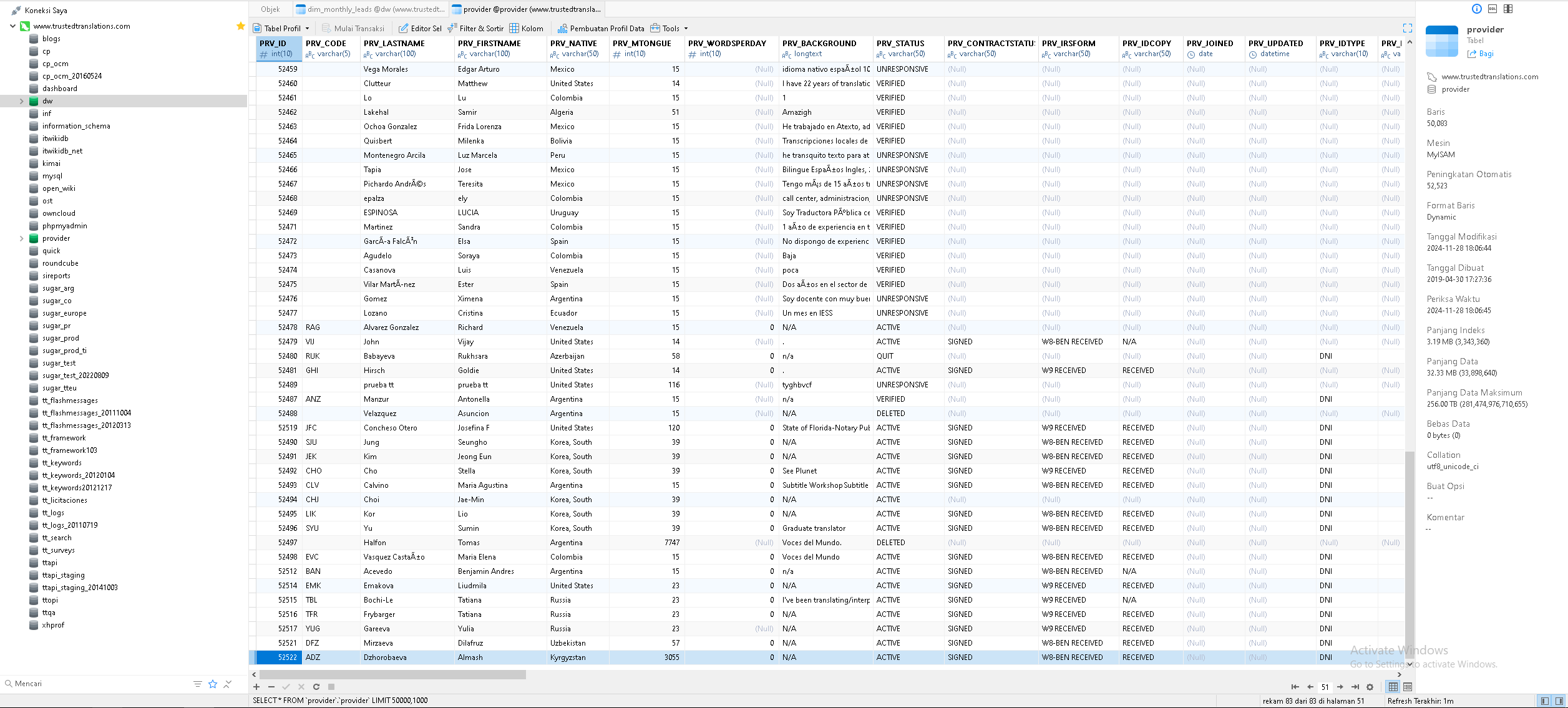Screen dimensions: 1568x708
Task: Open the Tabel Profil toolbar button
Action: pyautogui.click(x=276, y=28)
